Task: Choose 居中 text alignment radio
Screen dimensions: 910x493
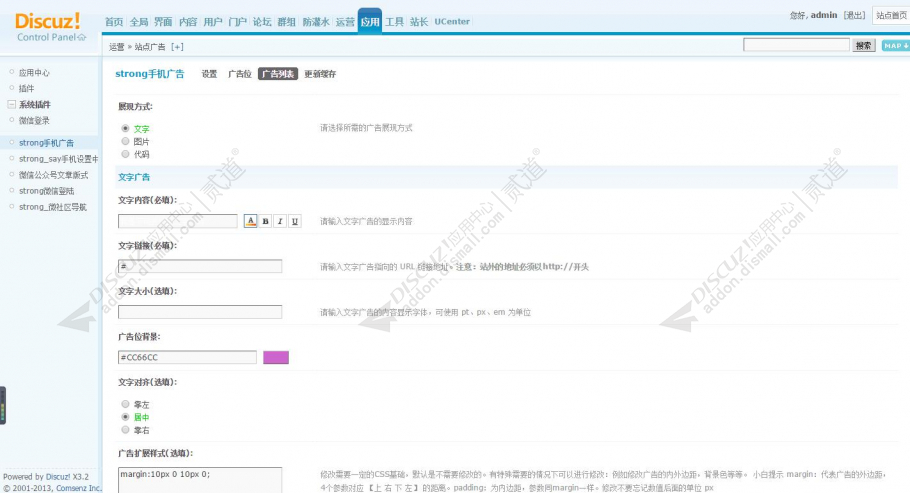Action: [x=125, y=417]
